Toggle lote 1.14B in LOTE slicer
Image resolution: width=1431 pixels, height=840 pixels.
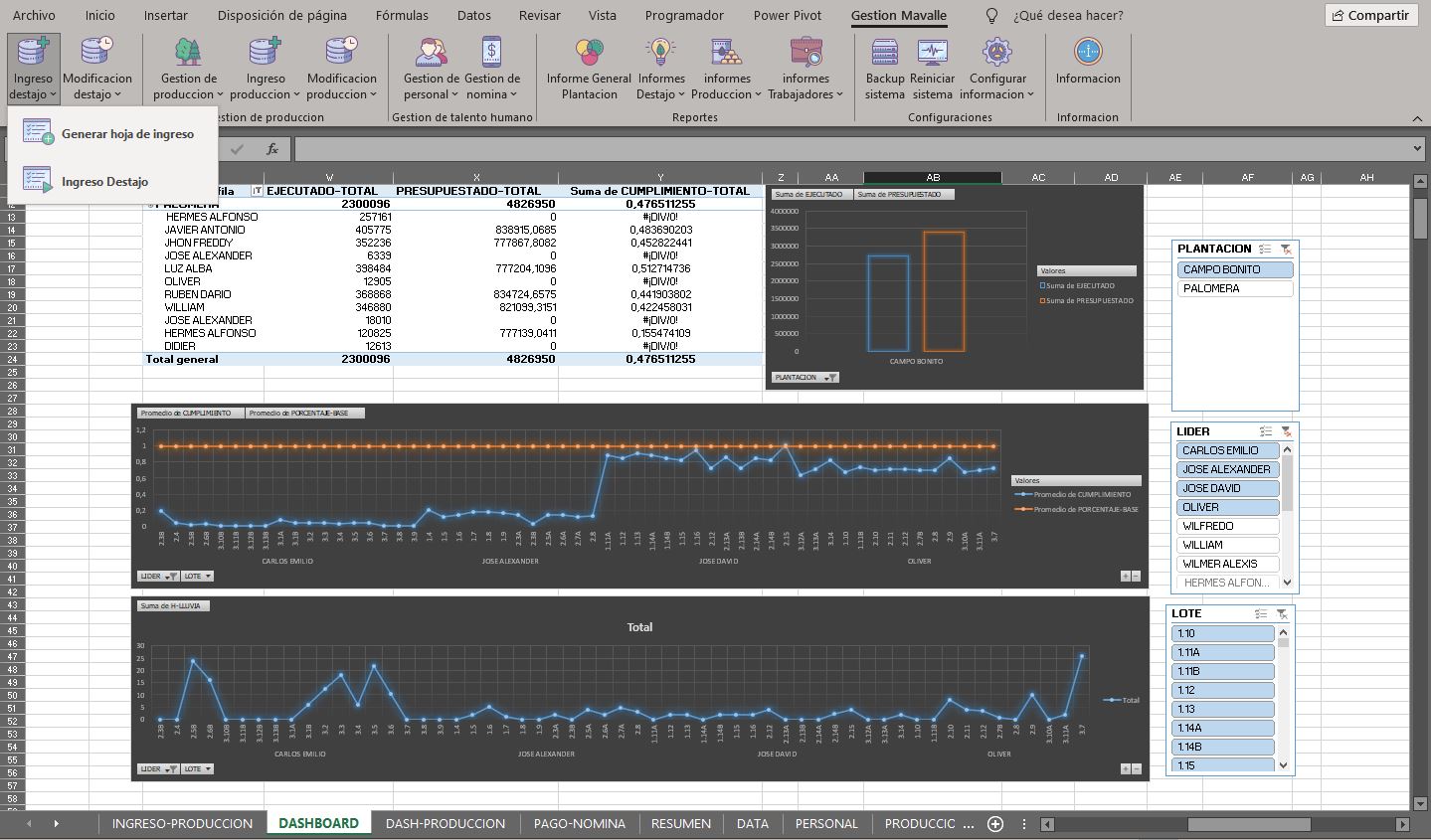(x=1223, y=747)
